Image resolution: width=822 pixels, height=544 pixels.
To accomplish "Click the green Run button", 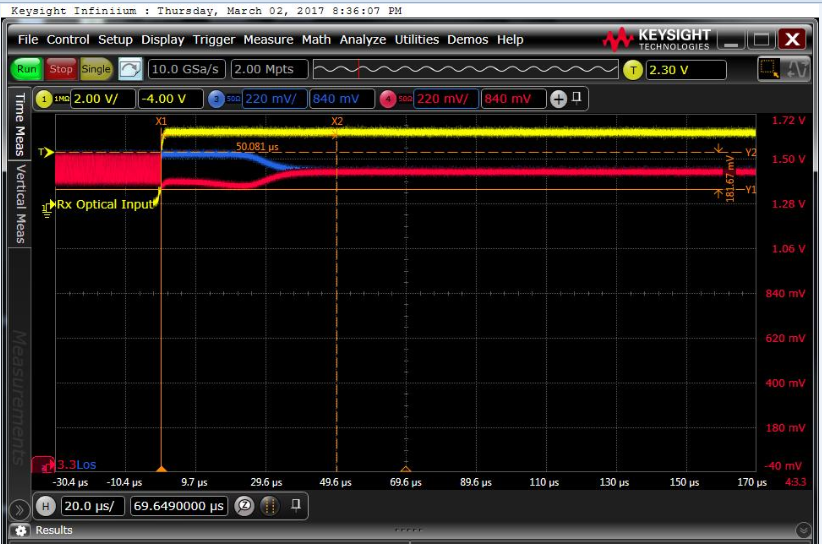I will point(27,69).
